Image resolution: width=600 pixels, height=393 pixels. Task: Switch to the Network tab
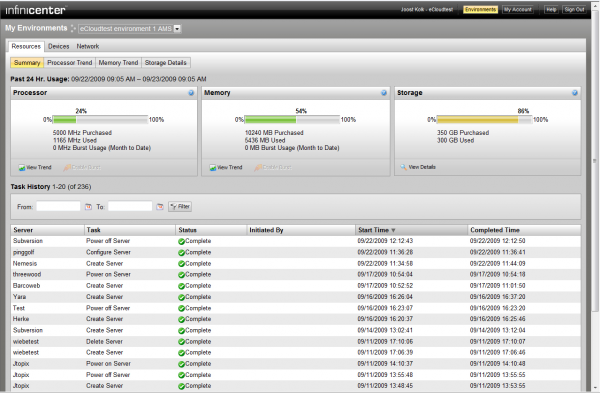[88, 46]
